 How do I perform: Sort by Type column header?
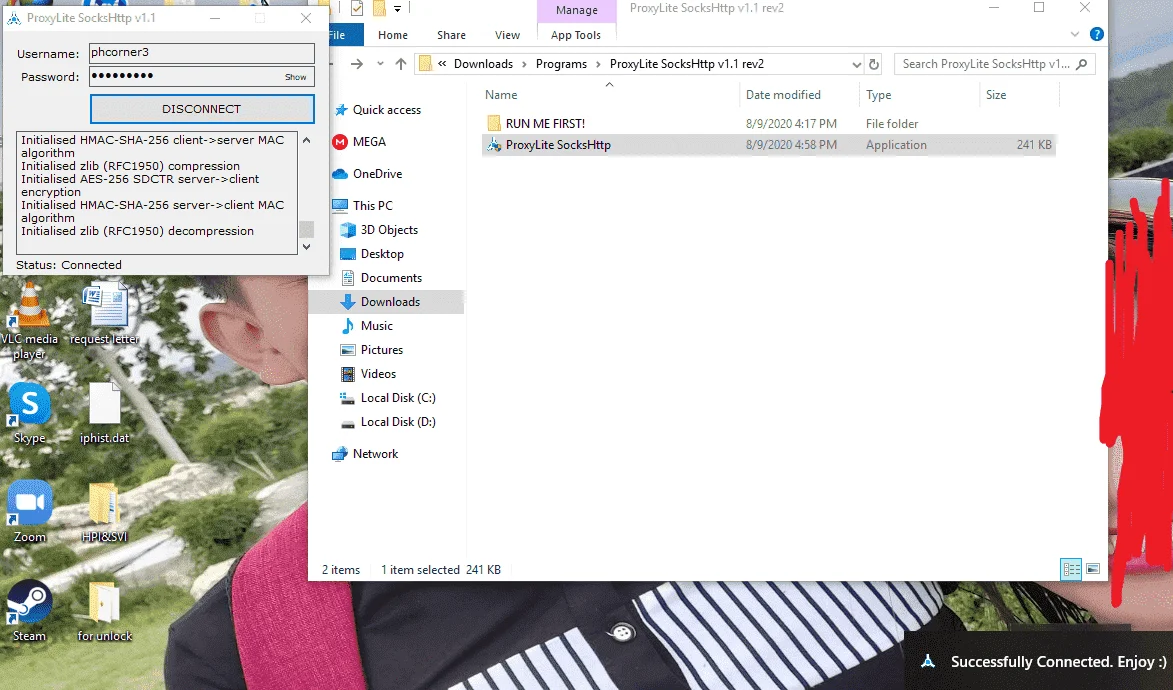(878, 95)
